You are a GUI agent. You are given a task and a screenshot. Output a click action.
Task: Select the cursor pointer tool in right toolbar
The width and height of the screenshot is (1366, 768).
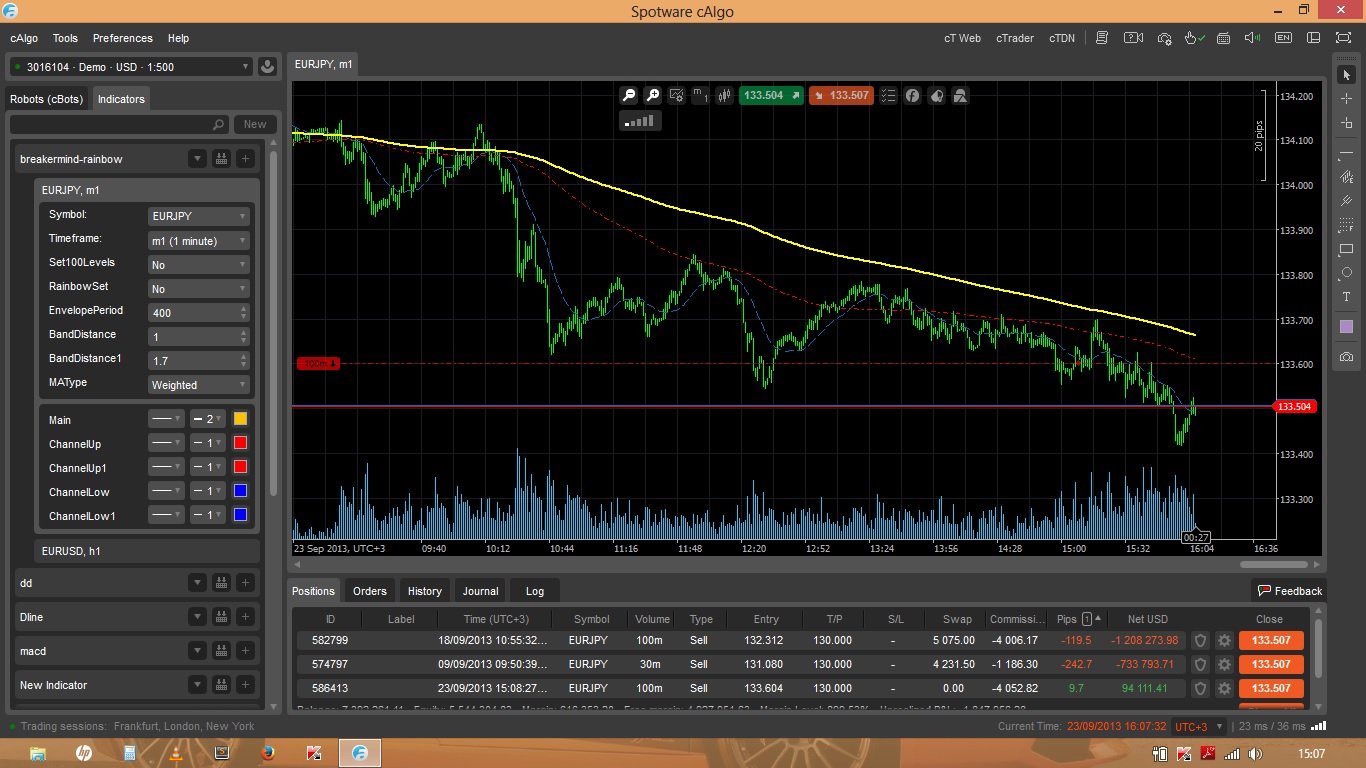(x=1346, y=74)
